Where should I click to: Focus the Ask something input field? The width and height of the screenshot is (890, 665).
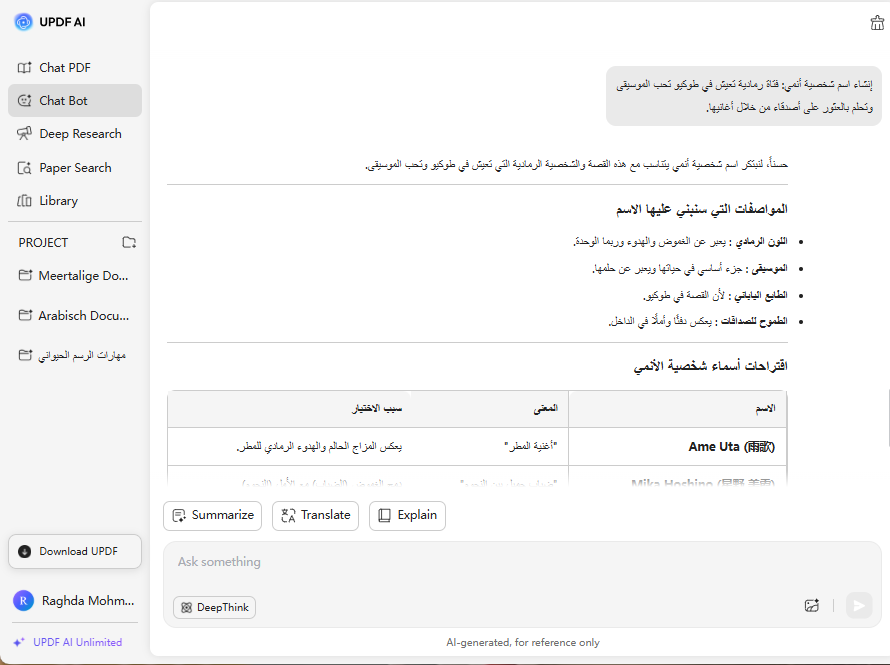coord(522,562)
